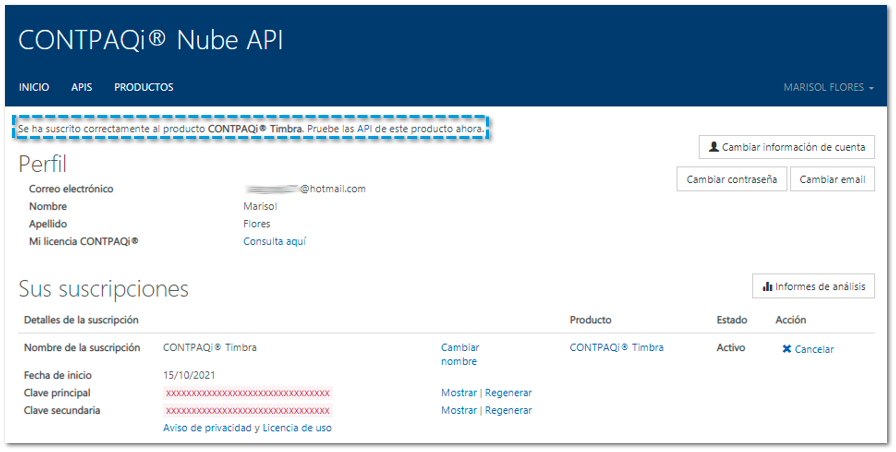Cancel the CONTPAQi Timbra subscription
This screenshot has height=452, width=896.
[808, 349]
